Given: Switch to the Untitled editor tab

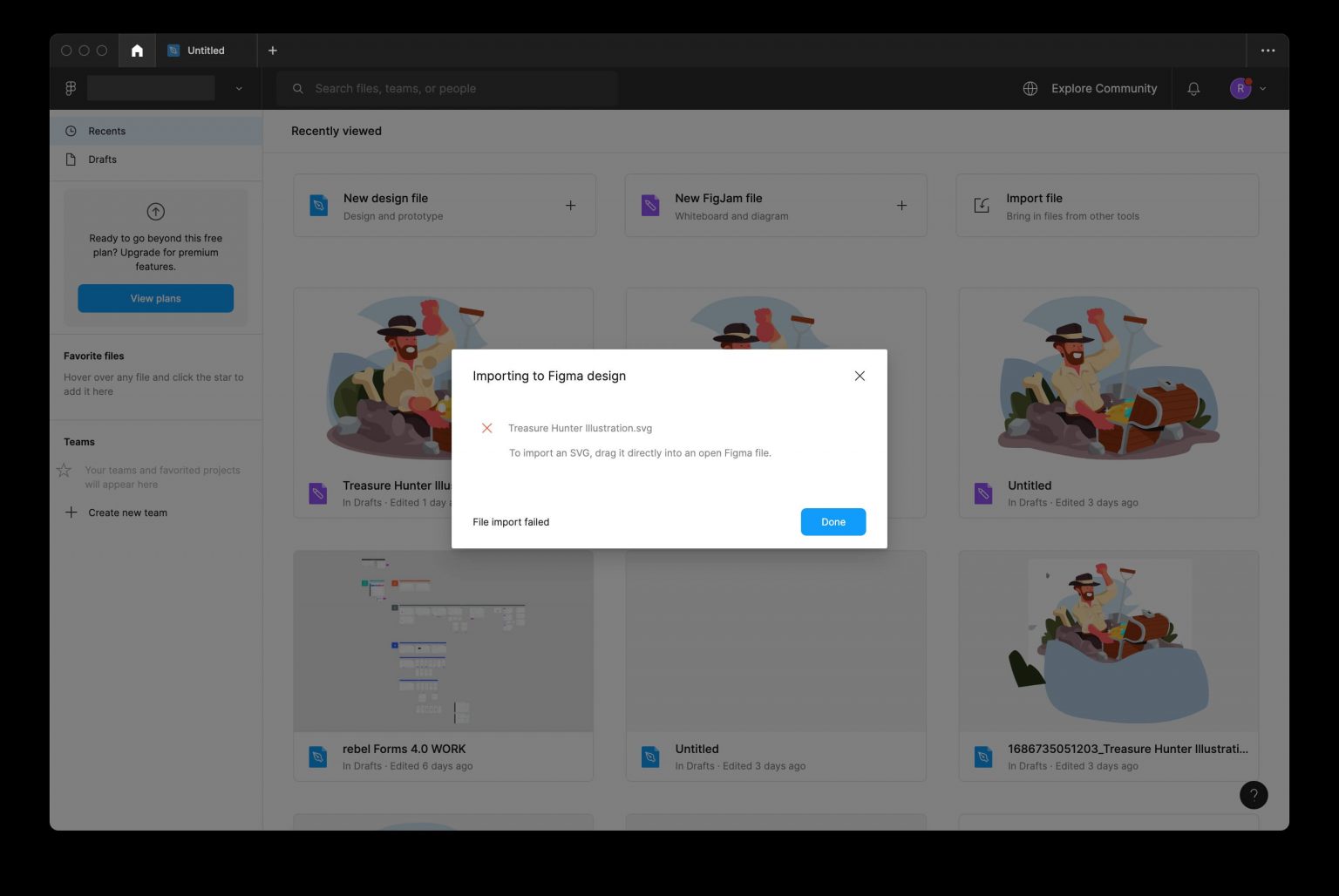Looking at the screenshot, I should tap(206, 50).
